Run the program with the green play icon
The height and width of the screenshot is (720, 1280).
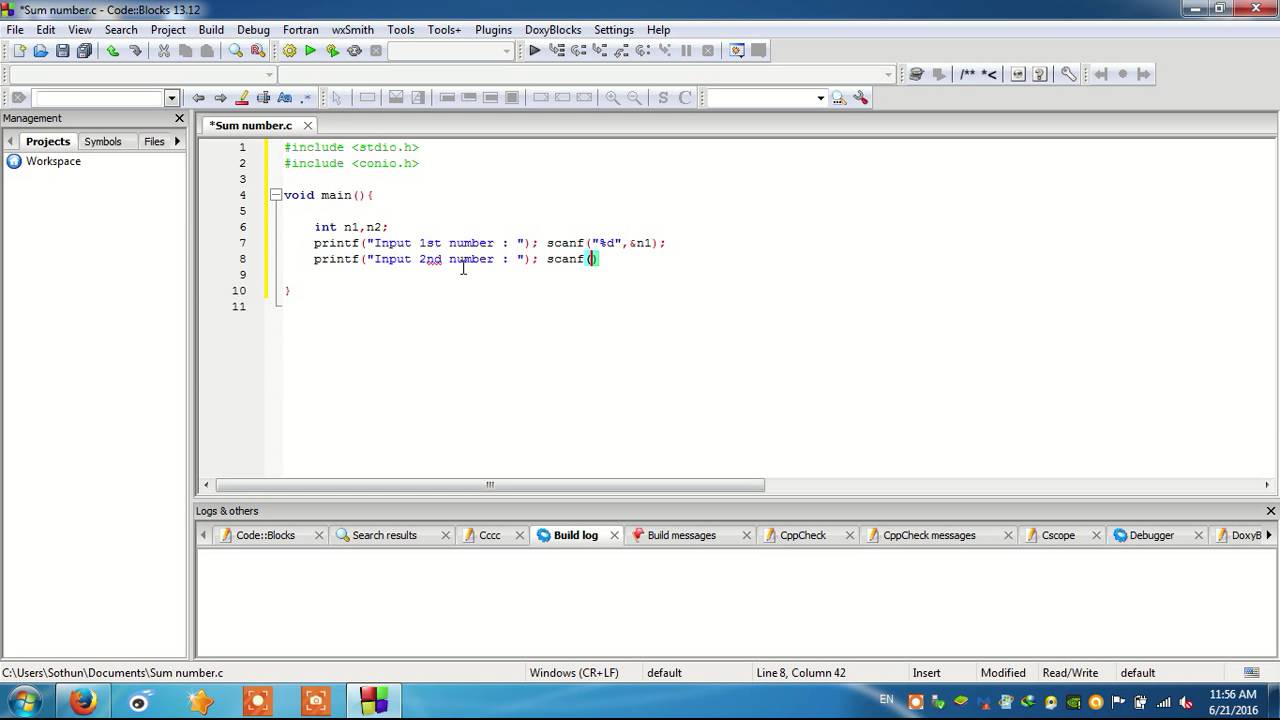point(310,51)
